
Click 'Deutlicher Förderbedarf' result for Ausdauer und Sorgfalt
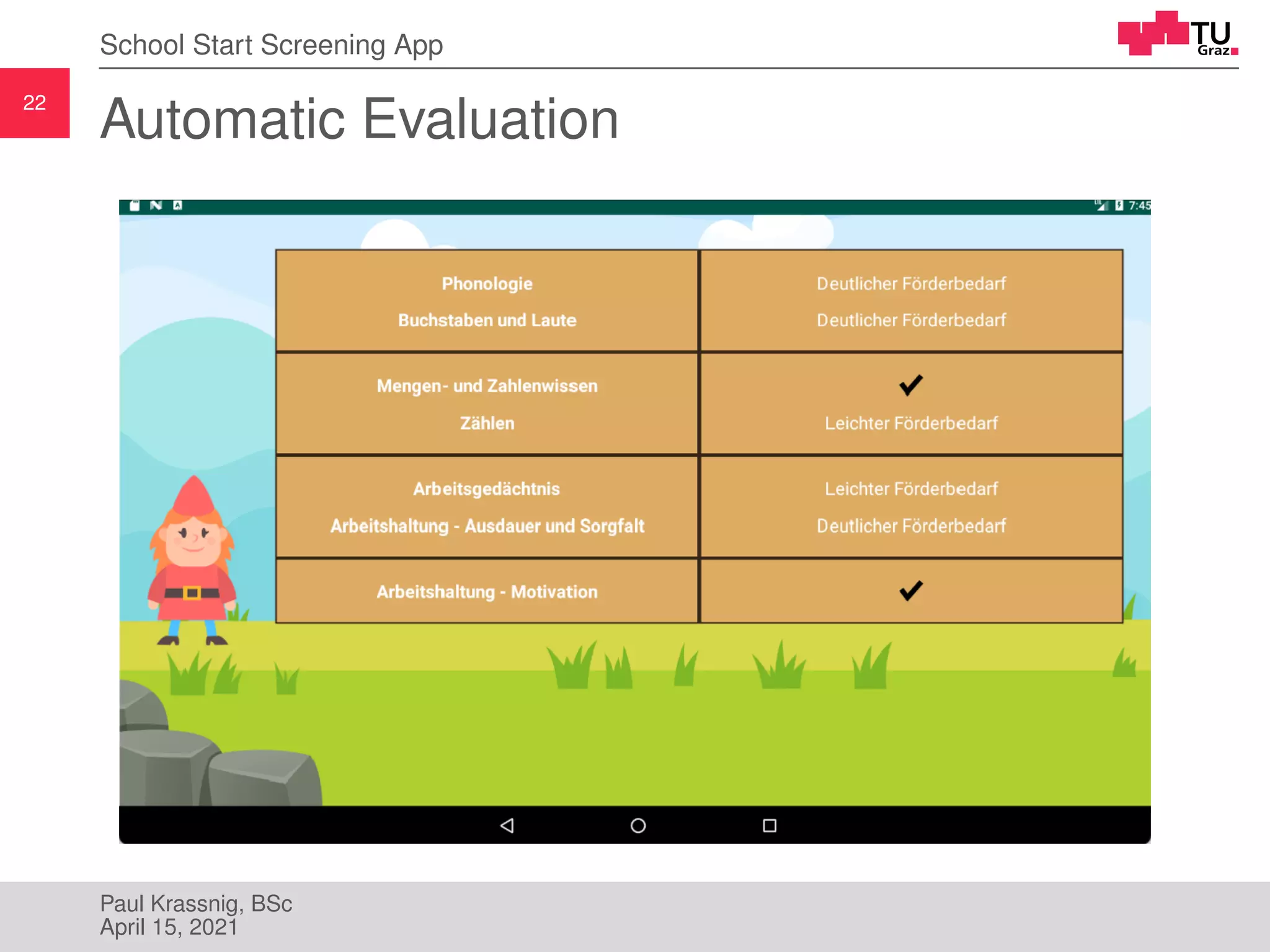click(x=911, y=526)
